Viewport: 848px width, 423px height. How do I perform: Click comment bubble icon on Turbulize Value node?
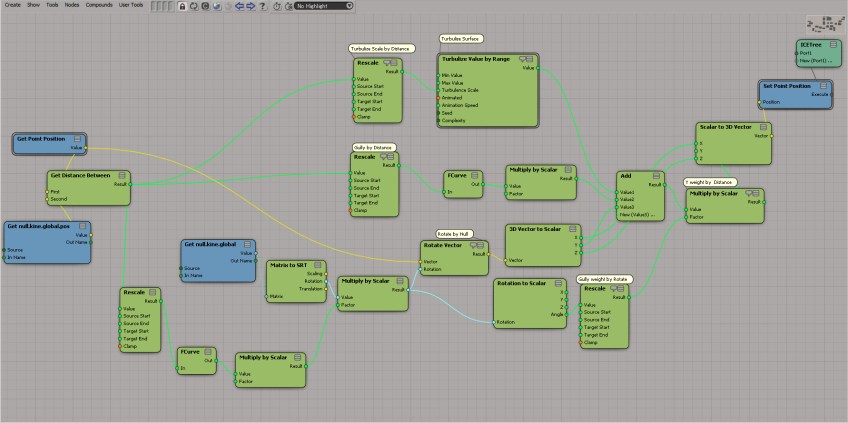pyautogui.click(x=525, y=60)
